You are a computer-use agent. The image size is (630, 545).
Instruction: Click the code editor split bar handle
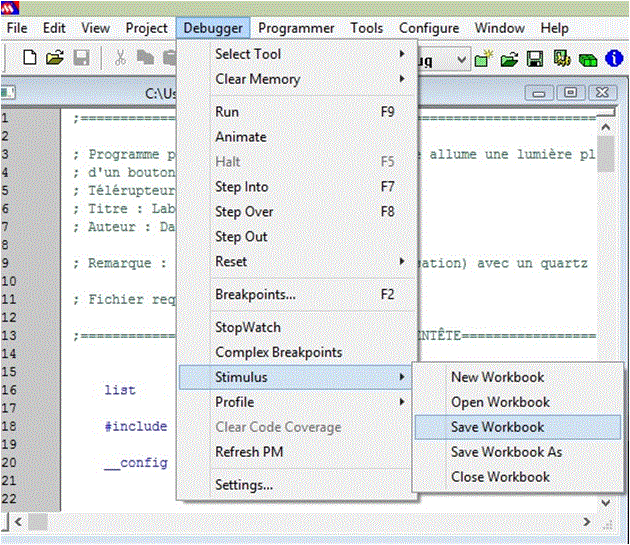(605, 112)
